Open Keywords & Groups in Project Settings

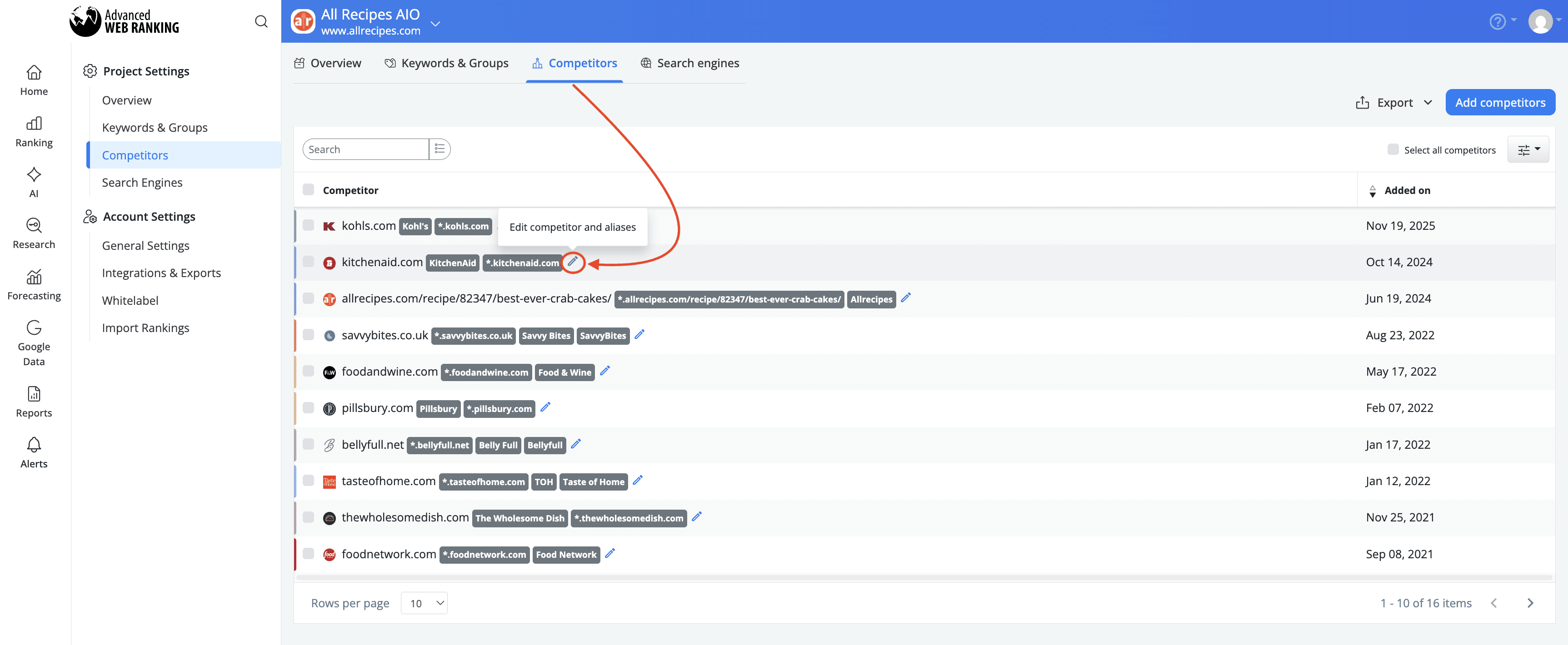[x=155, y=127]
